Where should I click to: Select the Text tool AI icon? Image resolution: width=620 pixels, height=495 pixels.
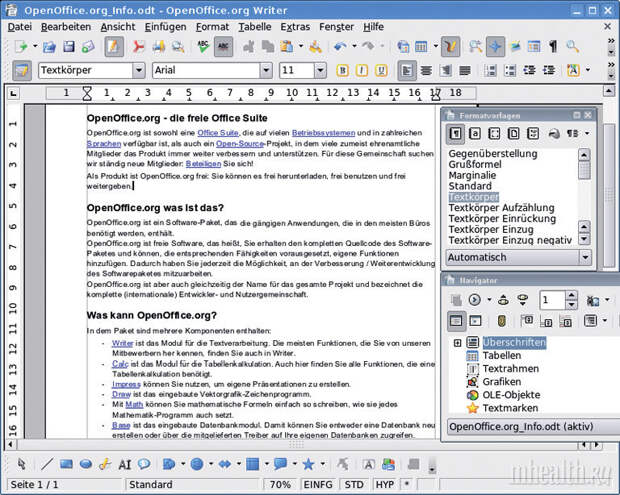(x=125, y=465)
